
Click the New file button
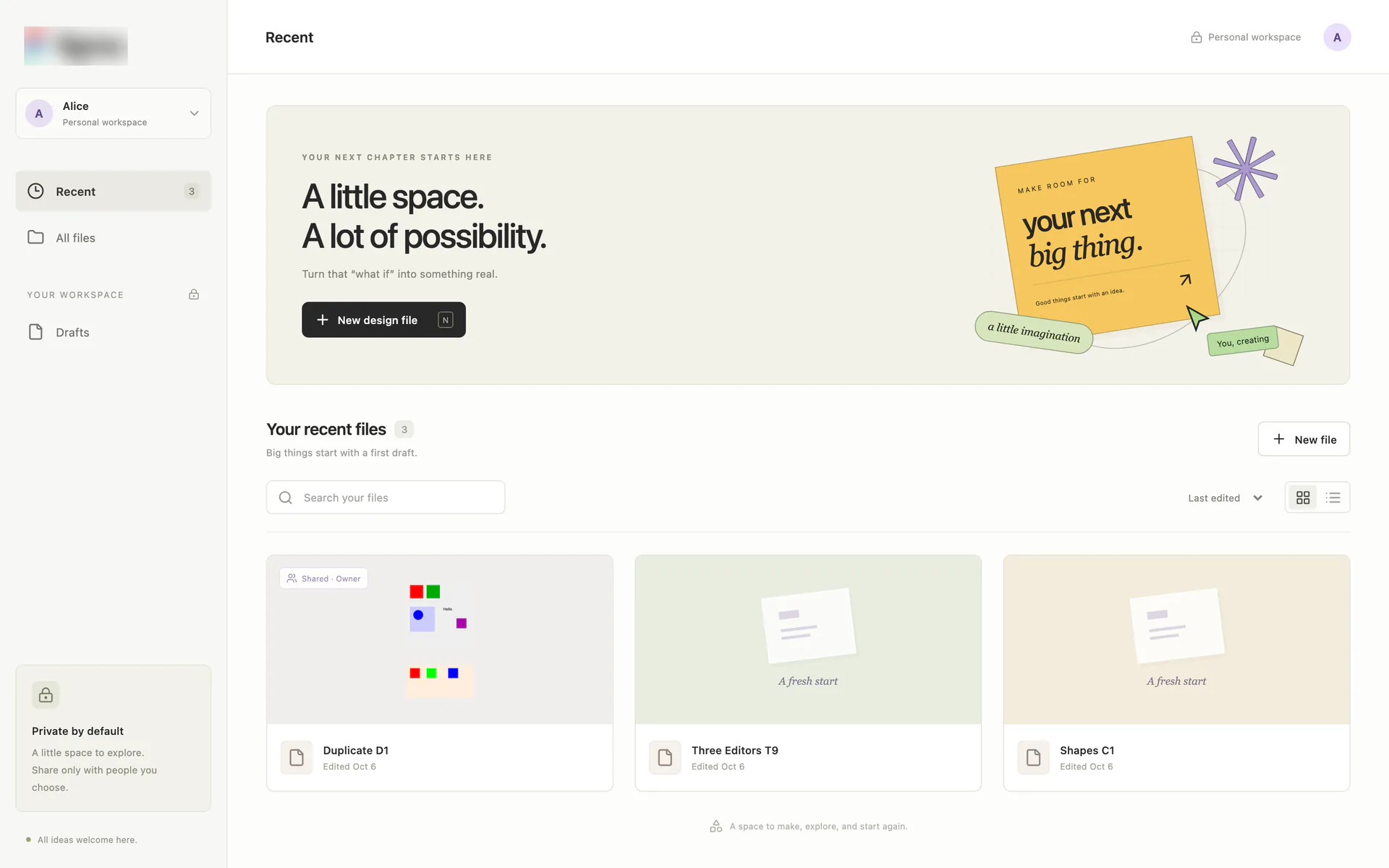tap(1304, 439)
